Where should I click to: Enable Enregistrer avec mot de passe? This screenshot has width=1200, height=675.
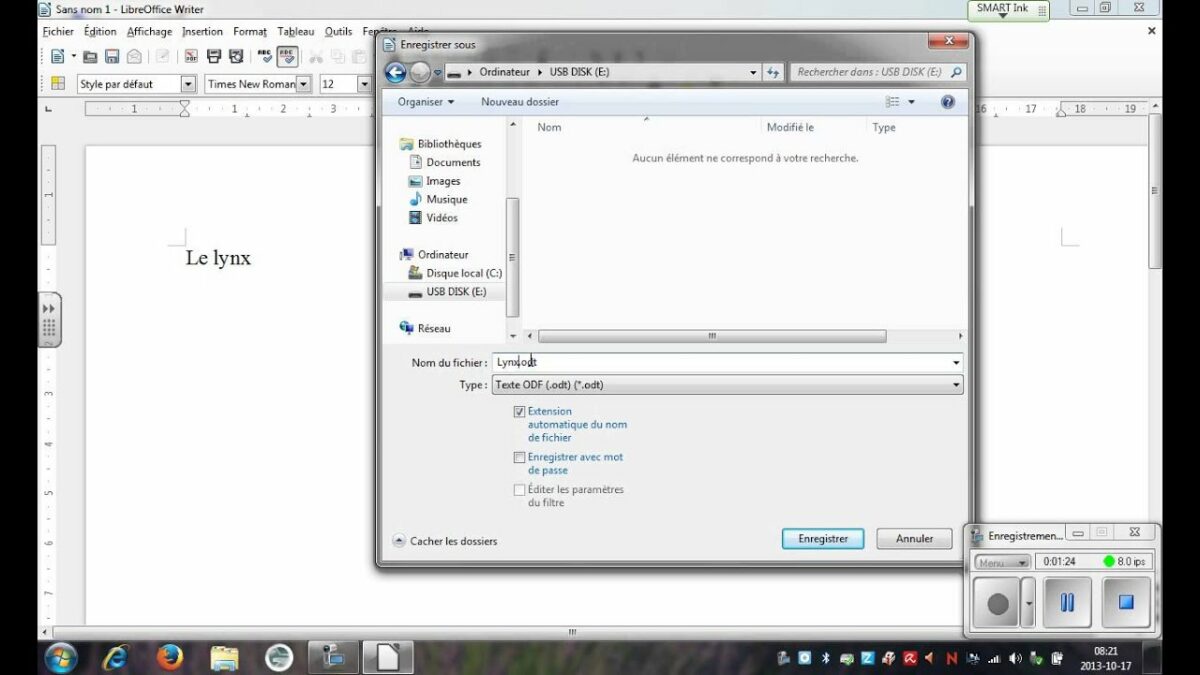[x=519, y=457]
